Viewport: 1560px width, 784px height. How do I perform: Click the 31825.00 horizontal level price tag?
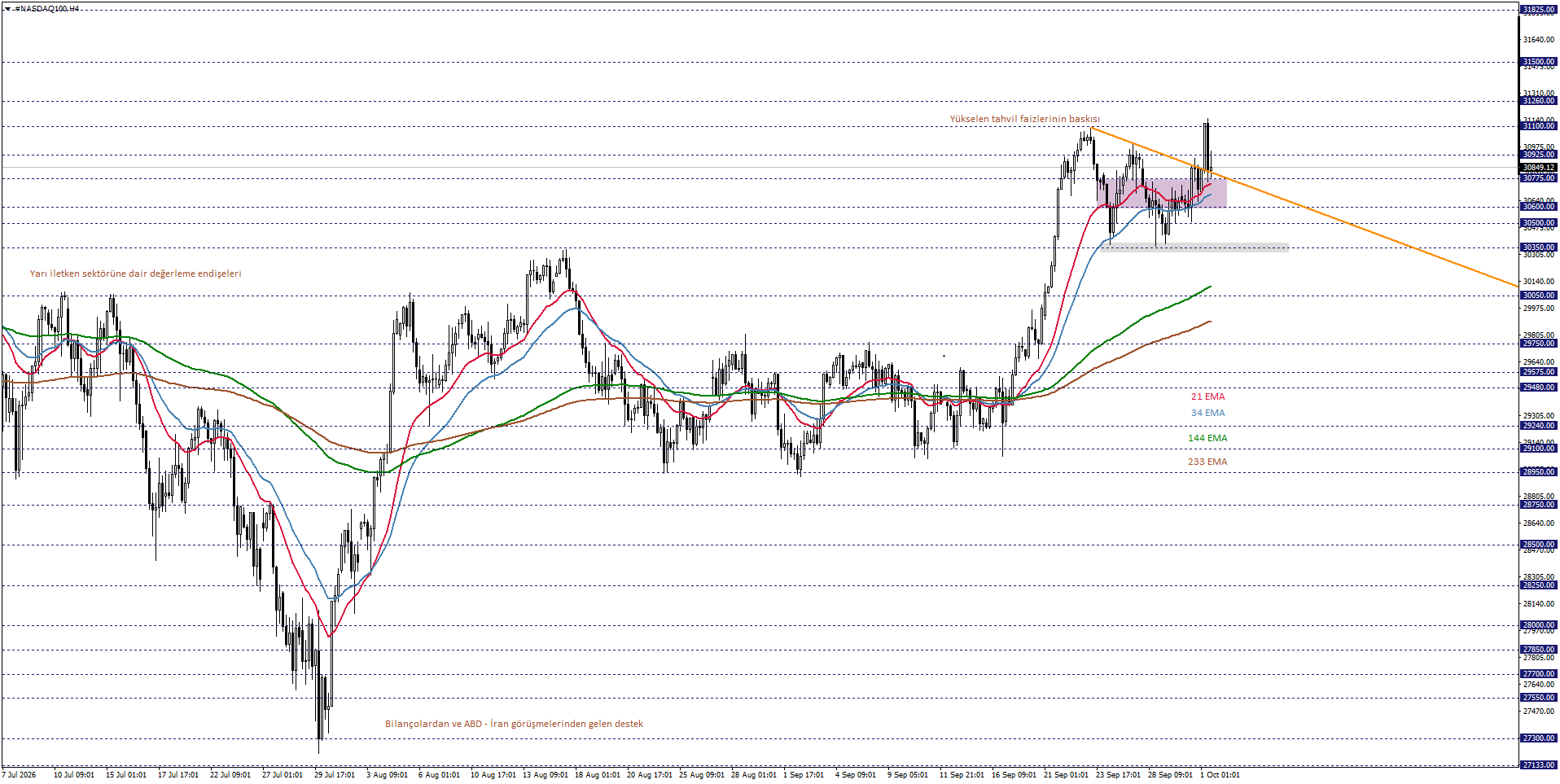coord(1538,10)
